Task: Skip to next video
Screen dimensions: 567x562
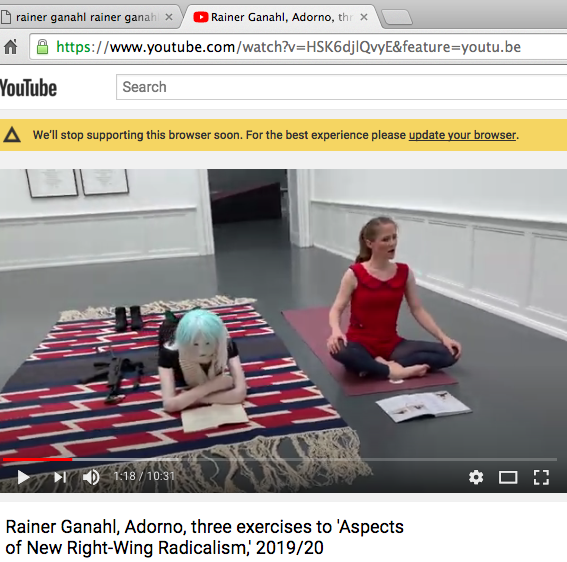Action: click(x=60, y=477)
